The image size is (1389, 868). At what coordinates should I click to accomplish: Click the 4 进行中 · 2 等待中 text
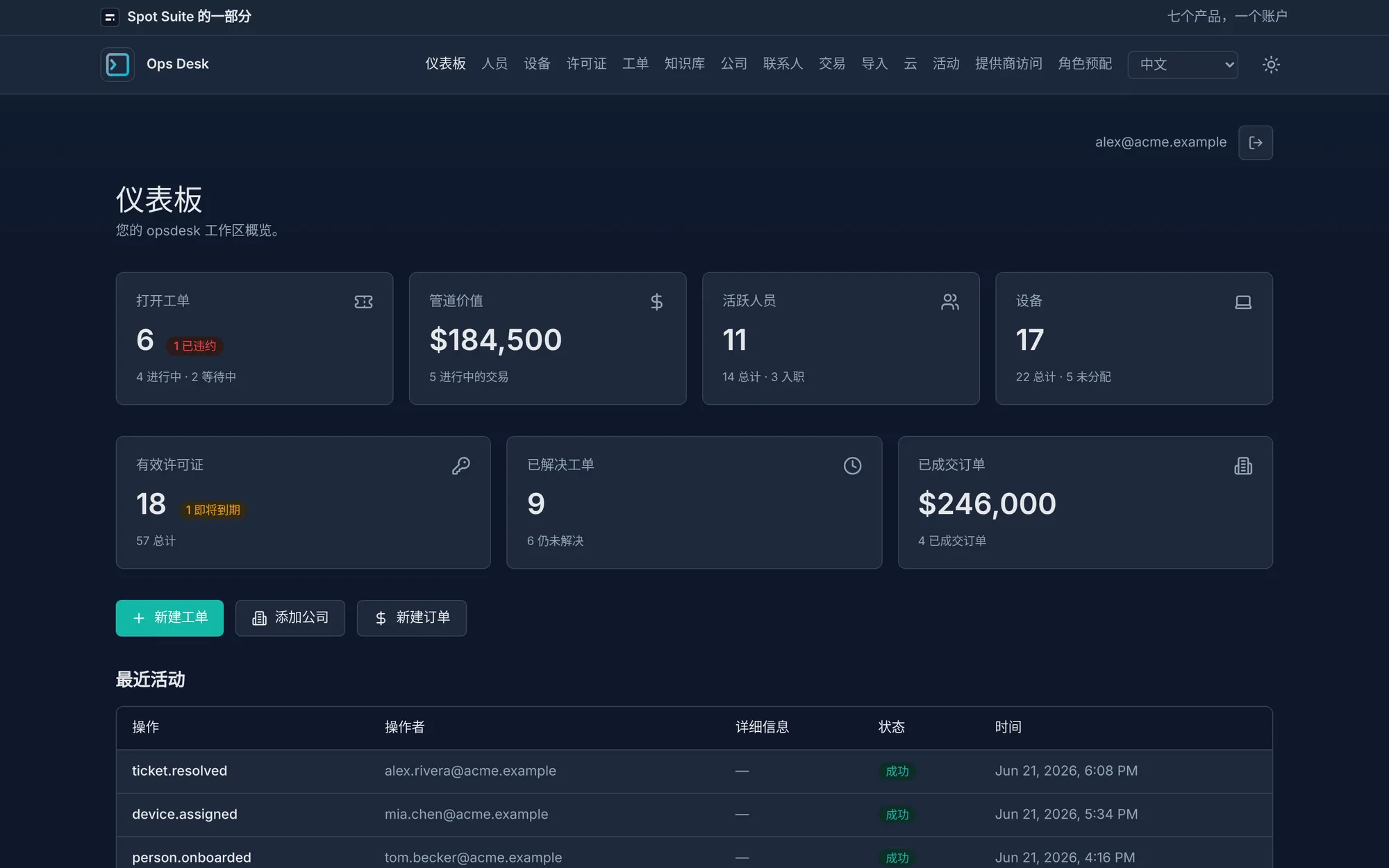186,377
